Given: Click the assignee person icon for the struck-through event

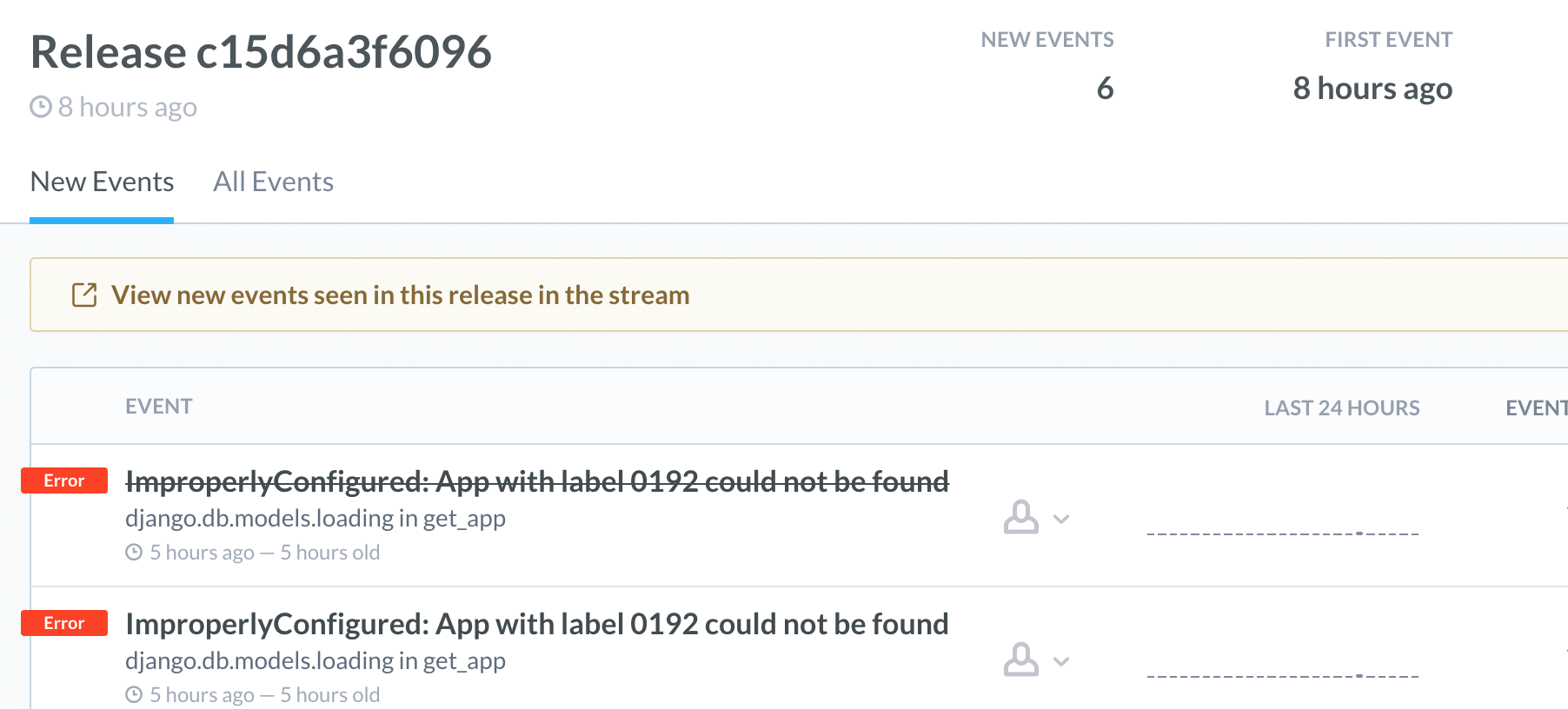Looking at the screenshot, I should pyautogui.click(x=1020, y=517).
